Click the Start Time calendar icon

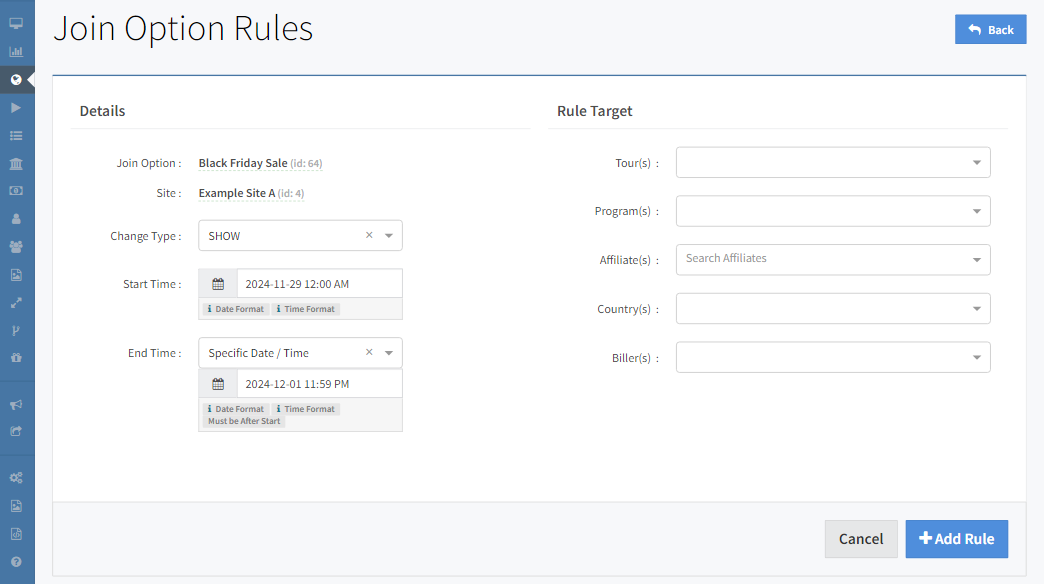click(218, 284)
